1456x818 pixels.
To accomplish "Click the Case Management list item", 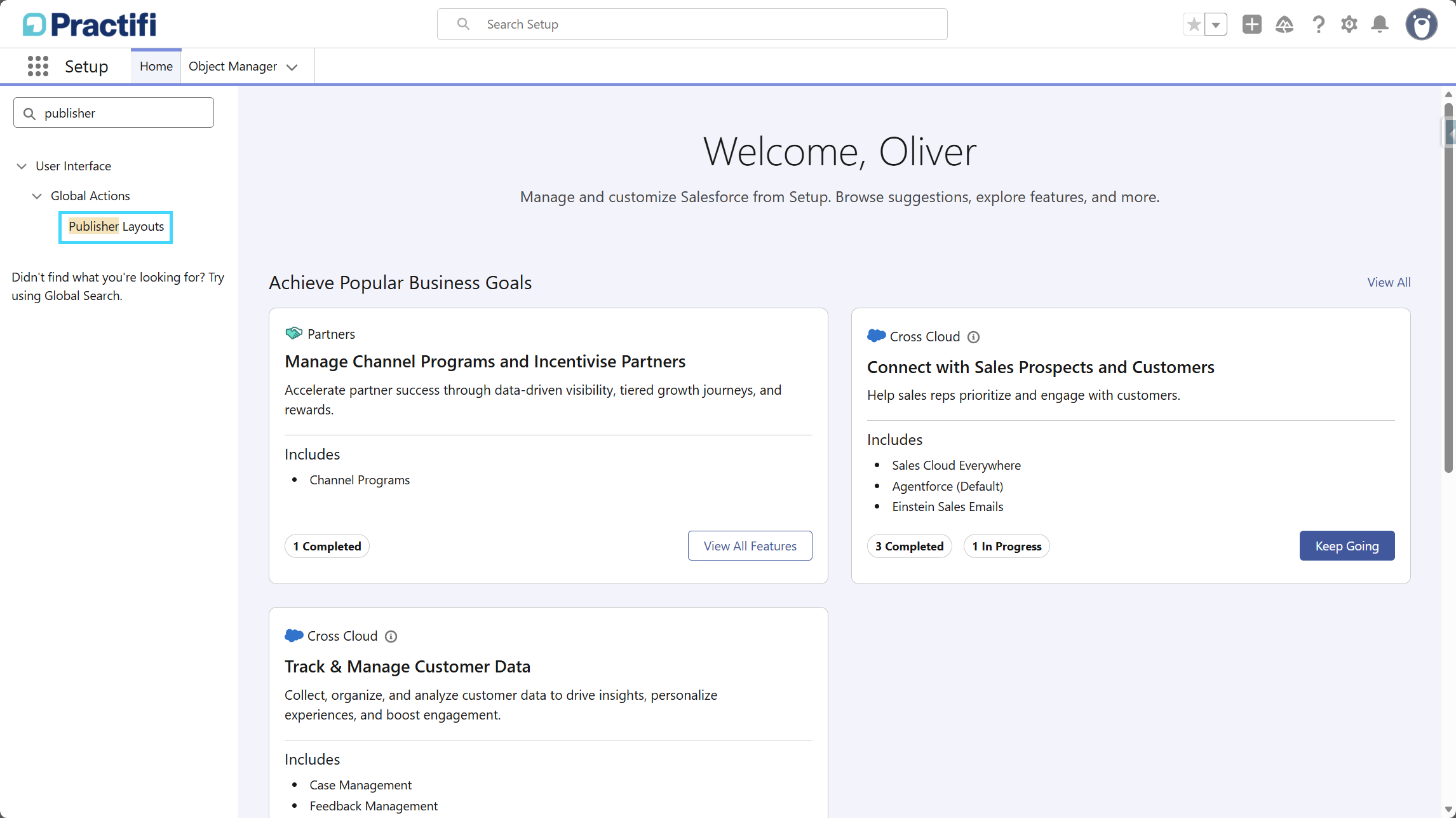I will (x=360, y=785).
